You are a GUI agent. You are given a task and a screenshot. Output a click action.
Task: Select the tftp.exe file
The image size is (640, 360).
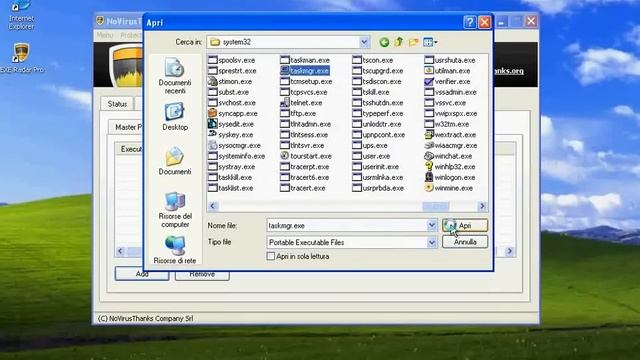coord(298,113)
